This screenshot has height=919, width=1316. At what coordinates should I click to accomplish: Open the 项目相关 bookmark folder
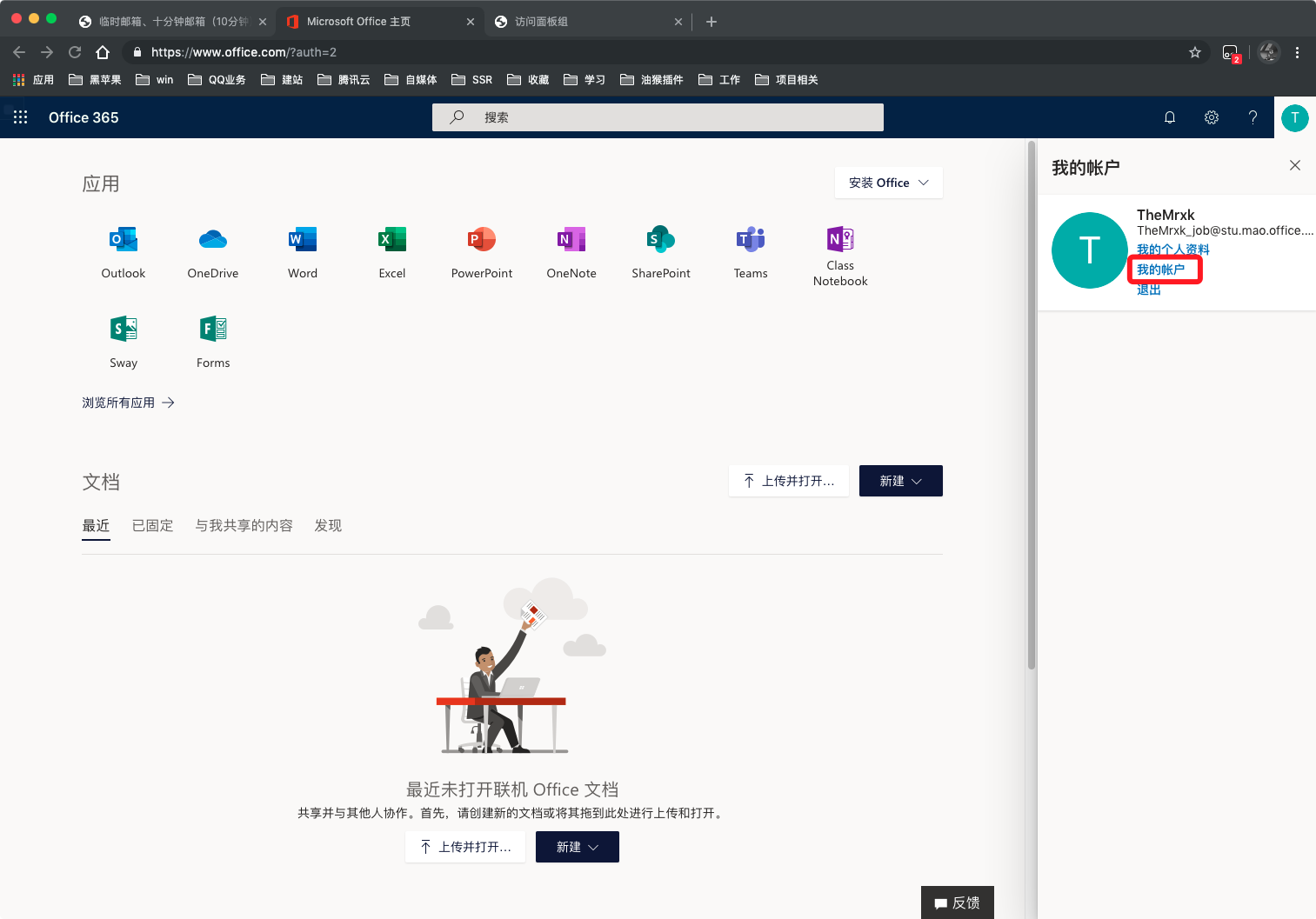click(786, 80)
